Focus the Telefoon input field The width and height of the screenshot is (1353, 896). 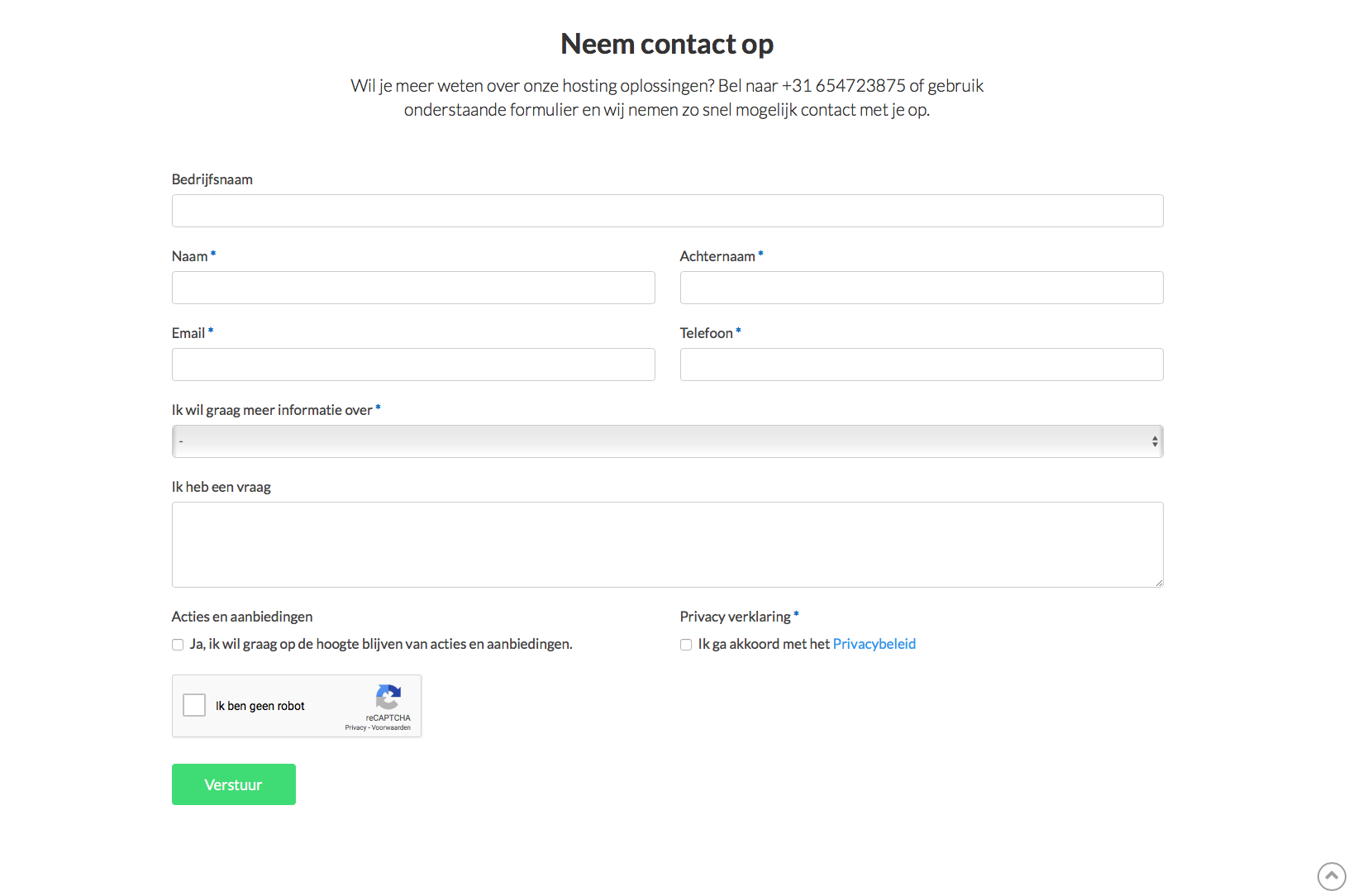(922, 365)
